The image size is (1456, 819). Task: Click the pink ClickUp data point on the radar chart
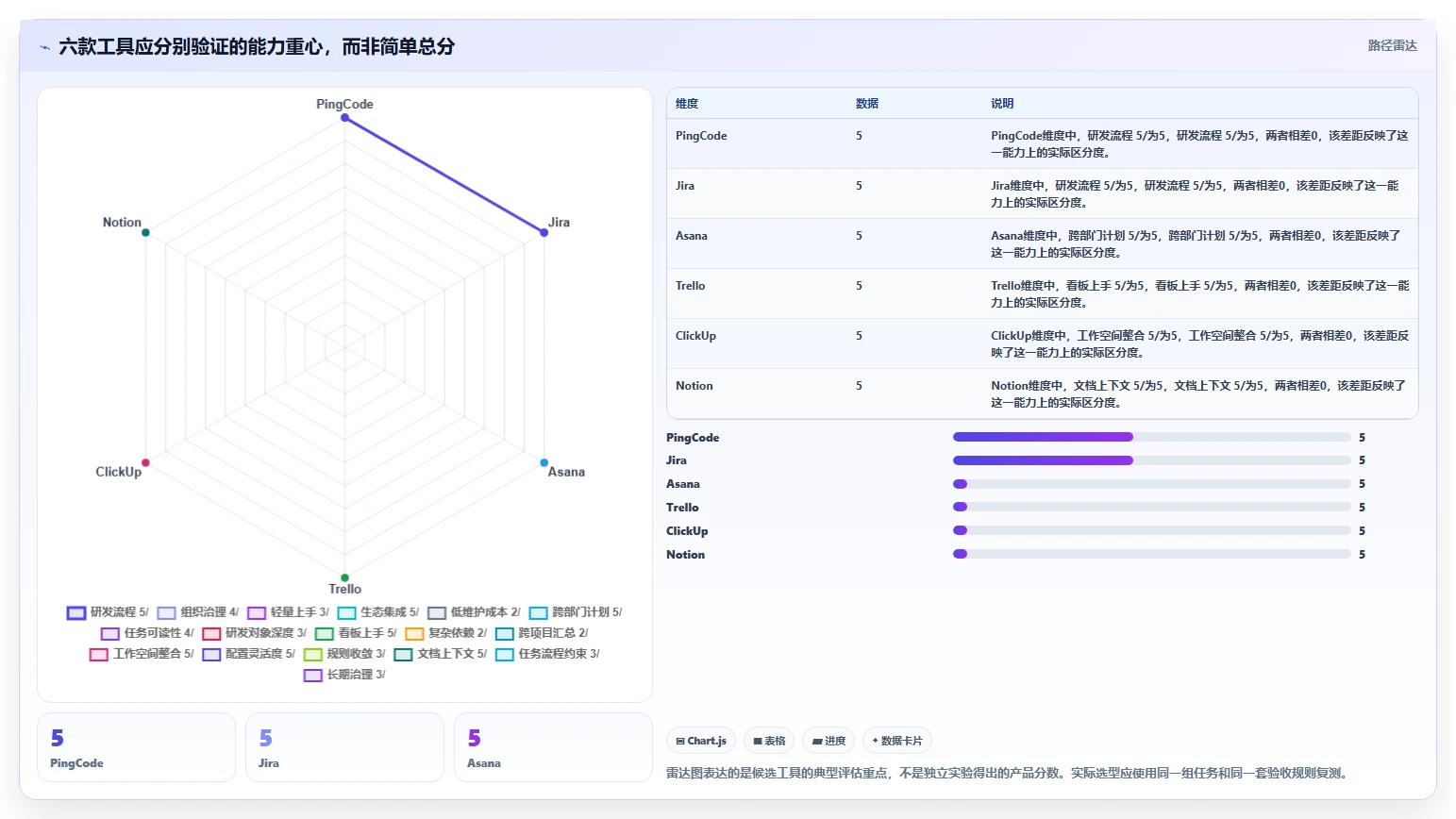145,462
